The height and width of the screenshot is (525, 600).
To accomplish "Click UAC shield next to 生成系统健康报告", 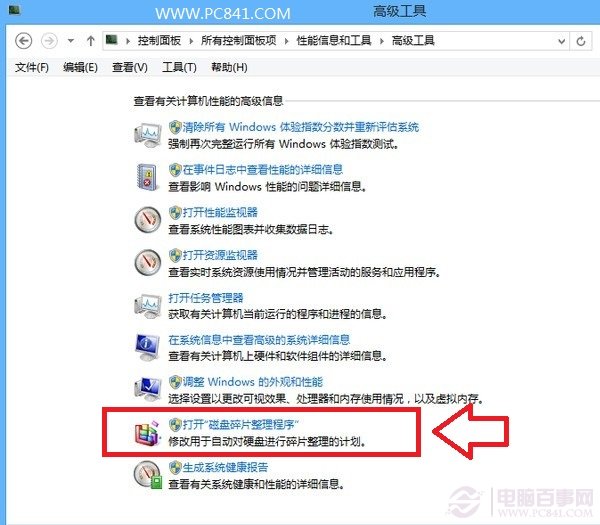I will (x=175, y=467).
